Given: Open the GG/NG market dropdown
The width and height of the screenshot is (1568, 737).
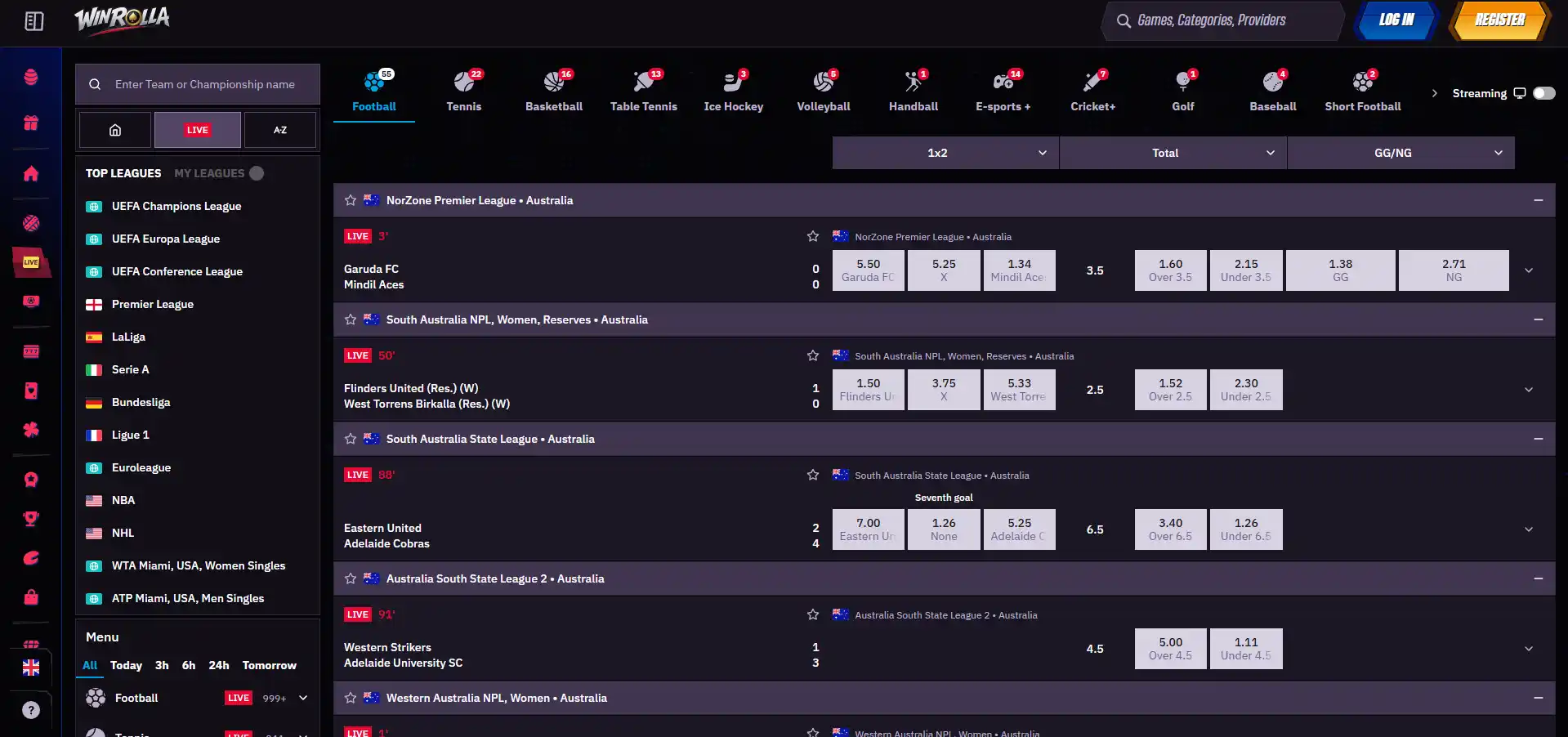Looking at the screenshot, I should point(1400,153).
